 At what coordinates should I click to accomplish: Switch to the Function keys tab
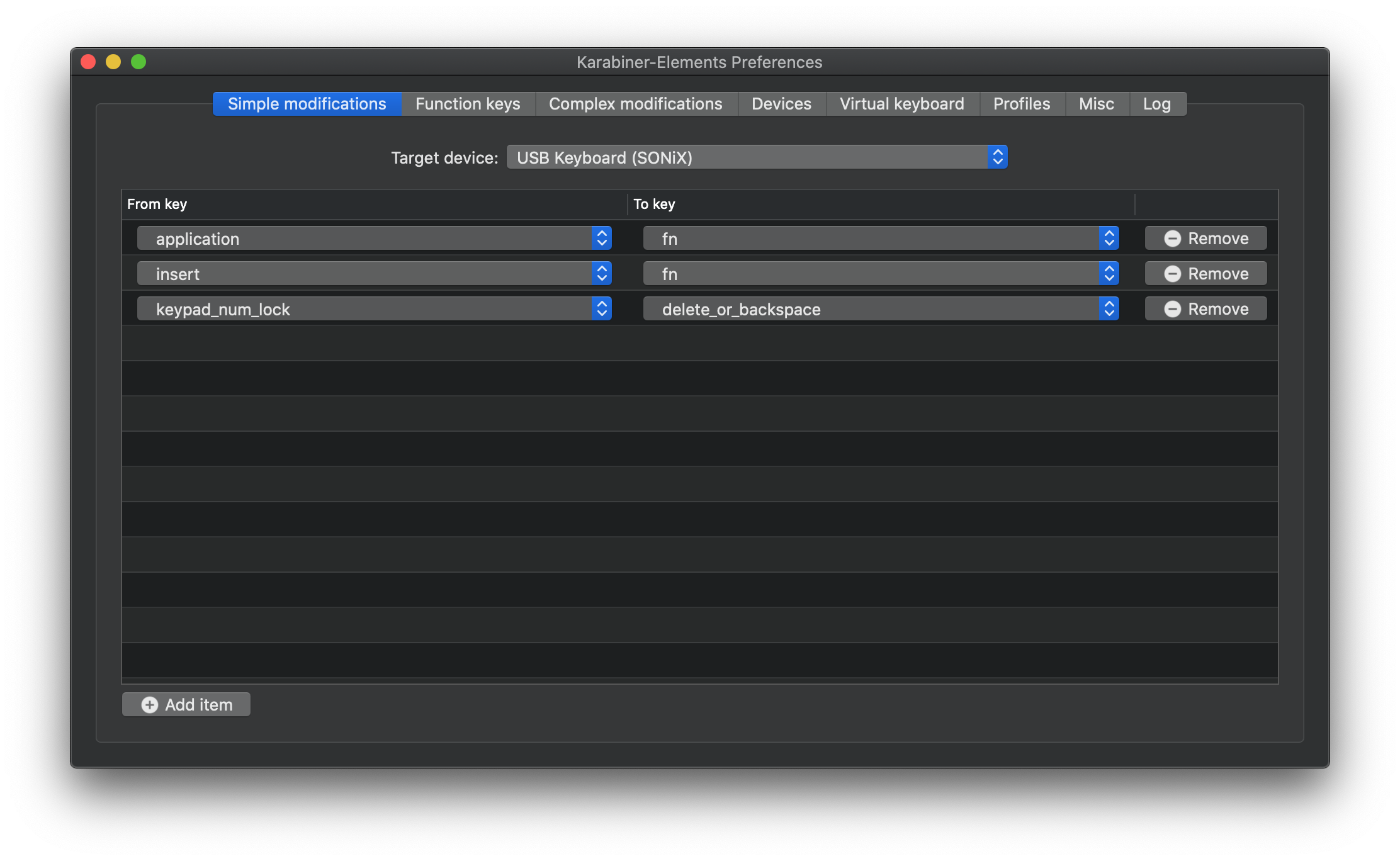[x=468, y=104]
